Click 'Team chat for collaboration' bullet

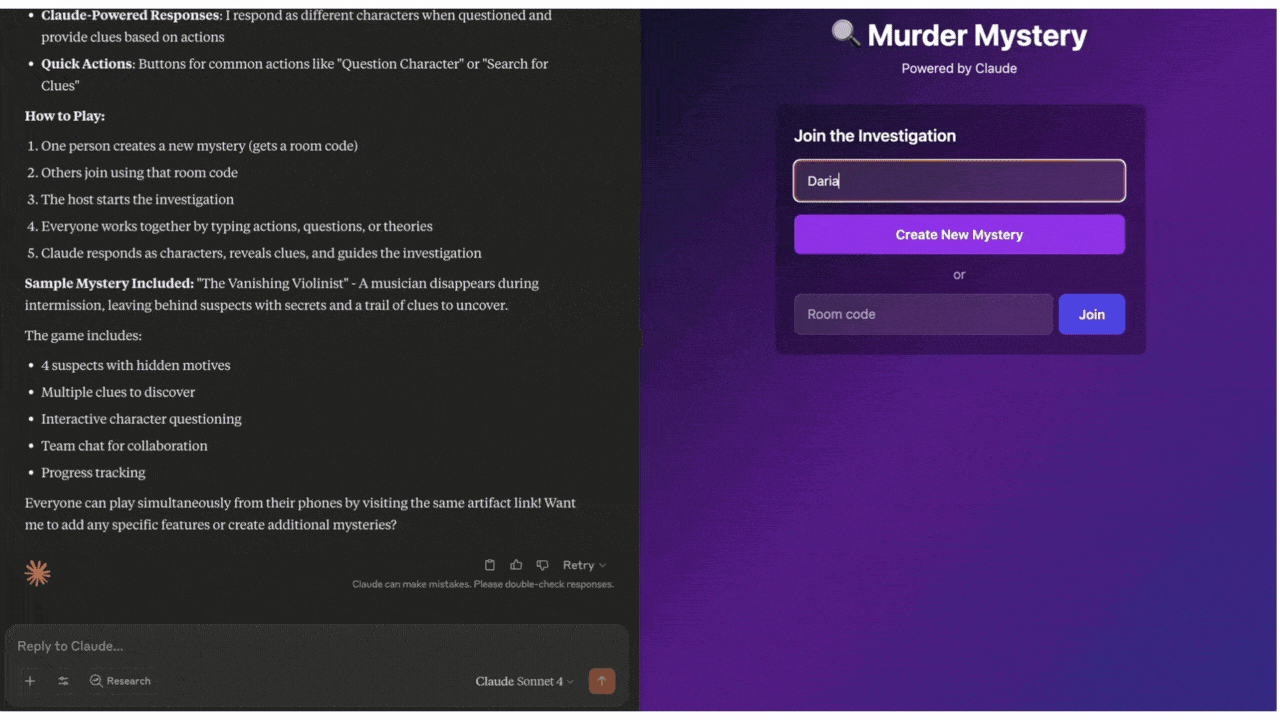124,446
